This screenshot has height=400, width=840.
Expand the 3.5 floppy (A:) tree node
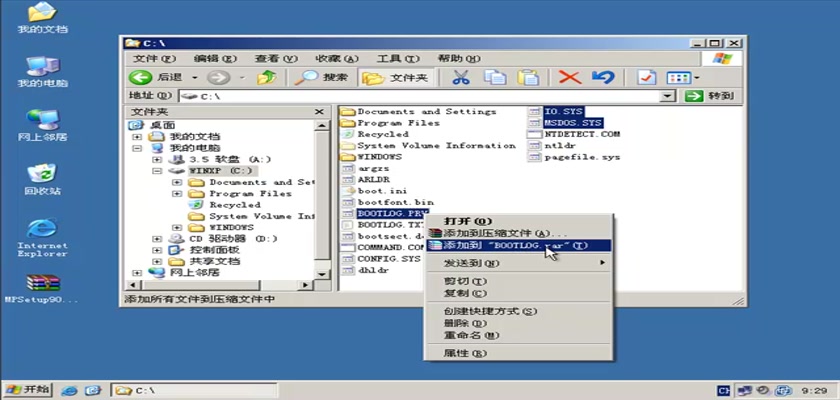pos(156,160)
